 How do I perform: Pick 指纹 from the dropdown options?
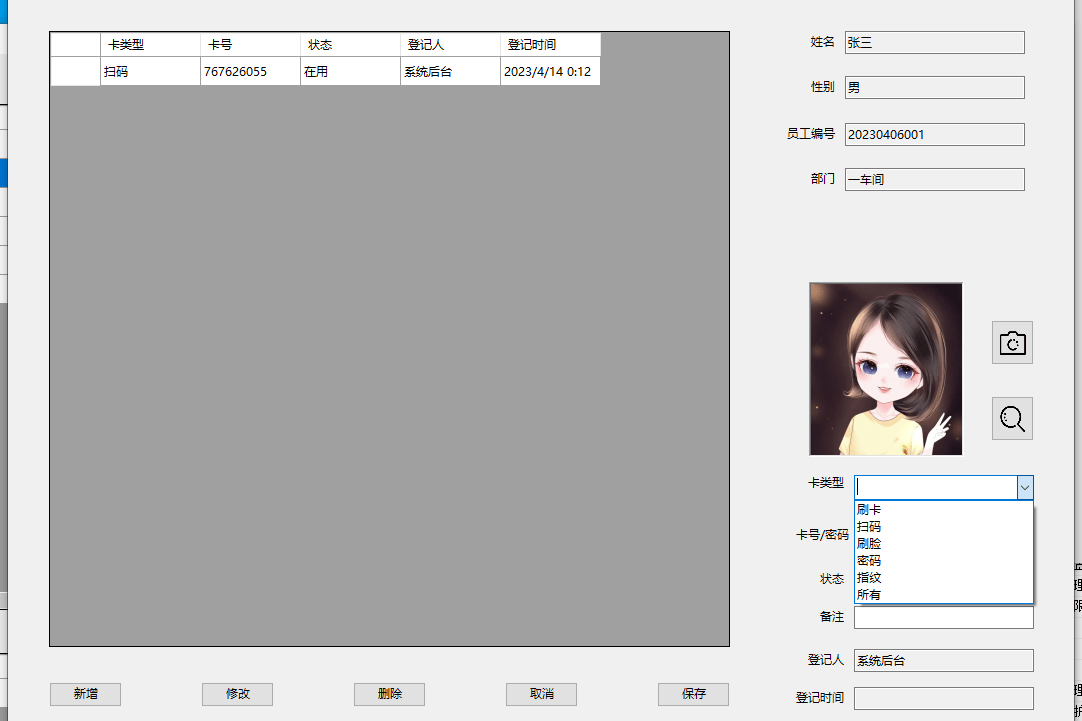pos(869,578)
